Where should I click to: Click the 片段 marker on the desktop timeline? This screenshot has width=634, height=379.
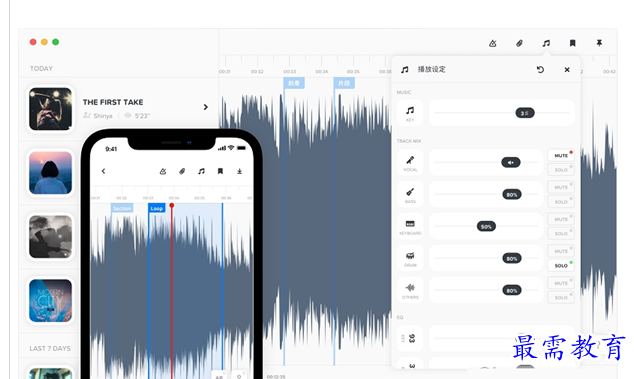(x=344, y=83)
